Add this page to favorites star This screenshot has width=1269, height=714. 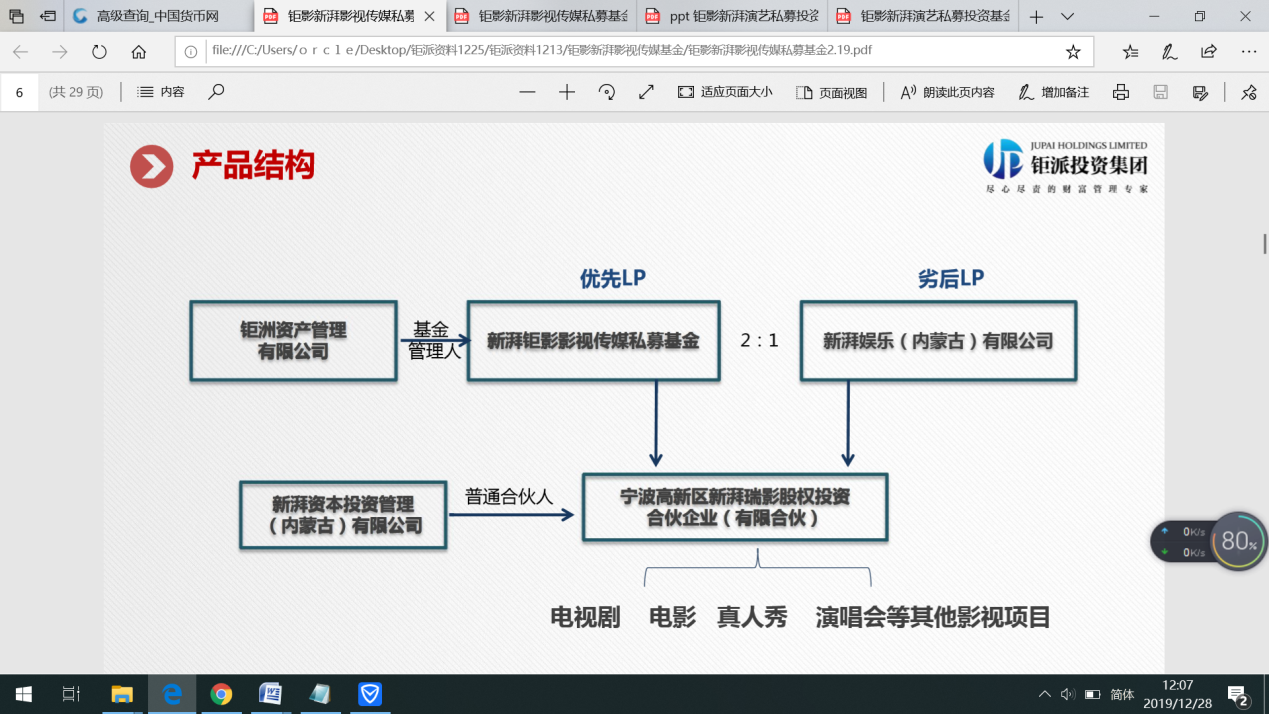pyautogui.click(x=1073, y=52)
